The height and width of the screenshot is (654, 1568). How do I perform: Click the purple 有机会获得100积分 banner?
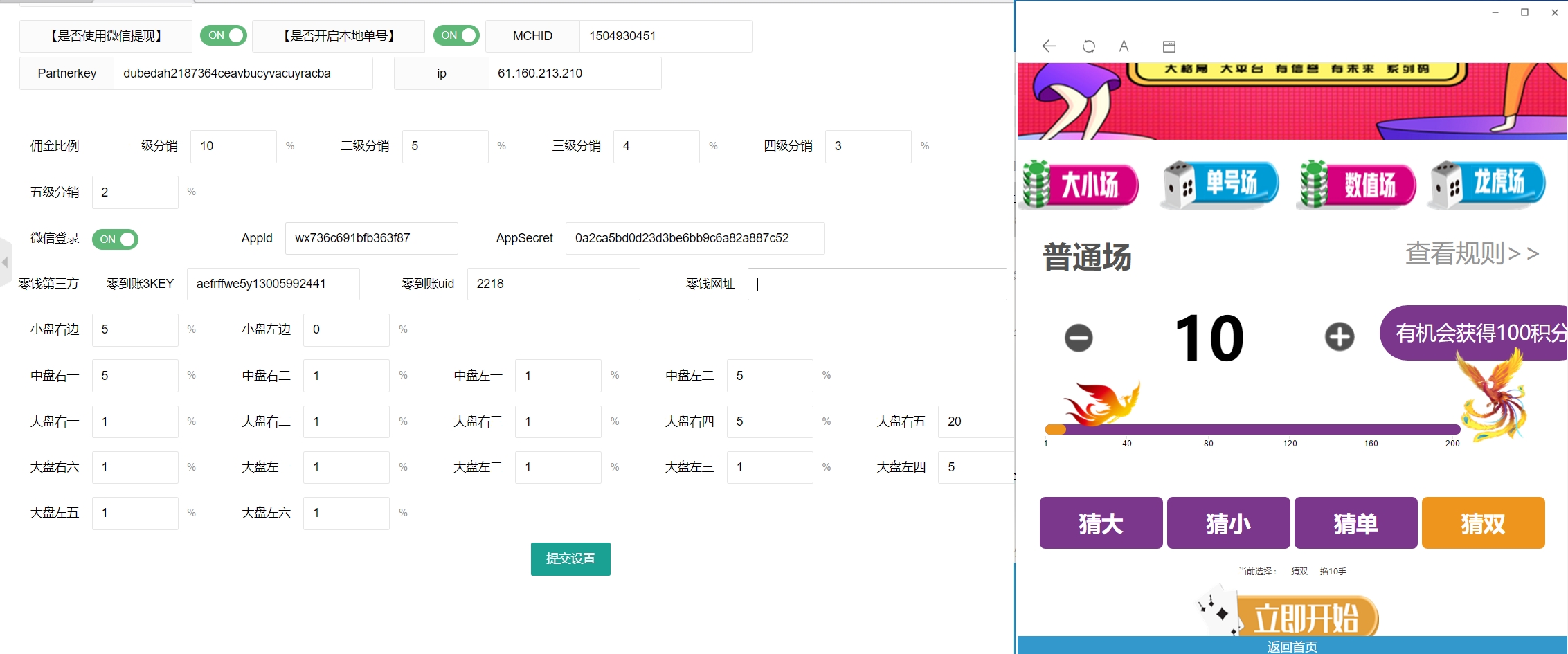[x=1475, y=333]
